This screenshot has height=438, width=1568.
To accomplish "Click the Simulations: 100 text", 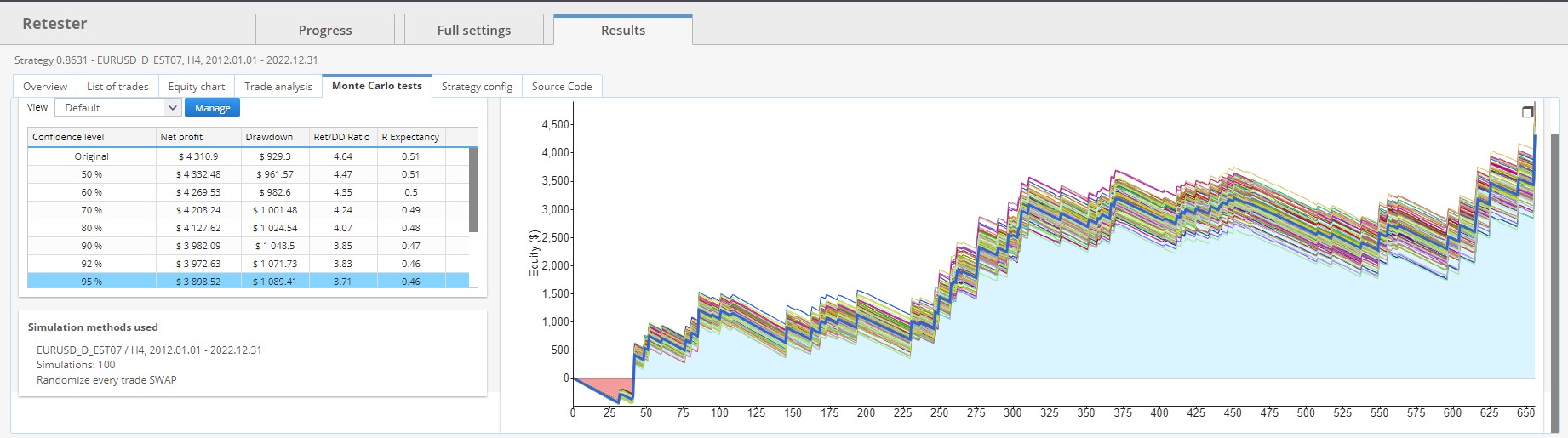I will tap(76, 365).
